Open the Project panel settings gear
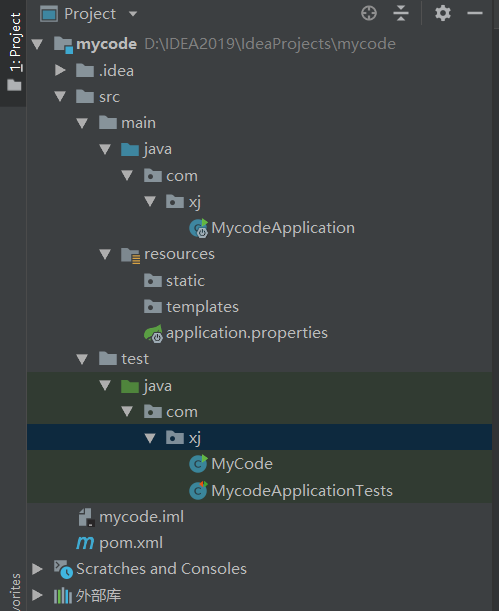 (x=443, y=13)
